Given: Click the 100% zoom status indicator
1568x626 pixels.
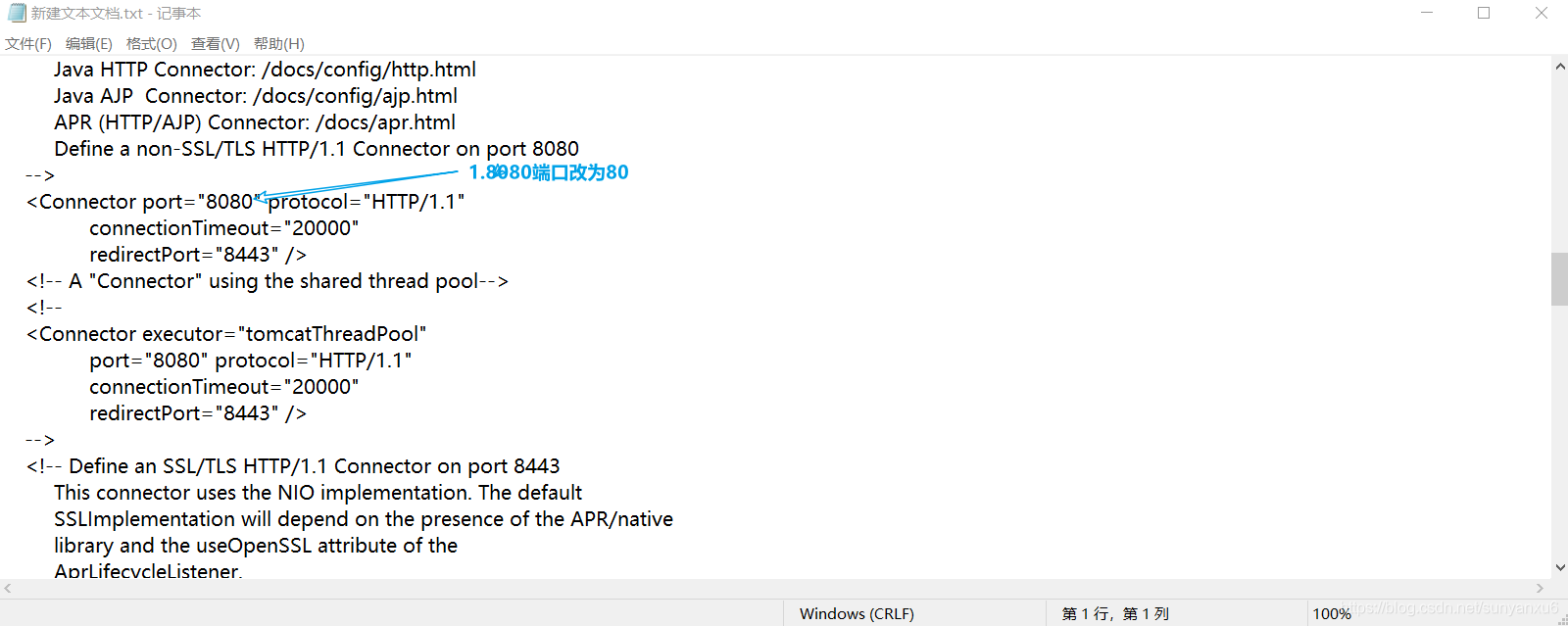Looking at the screenshot, I should click(x=1332, y=613).
